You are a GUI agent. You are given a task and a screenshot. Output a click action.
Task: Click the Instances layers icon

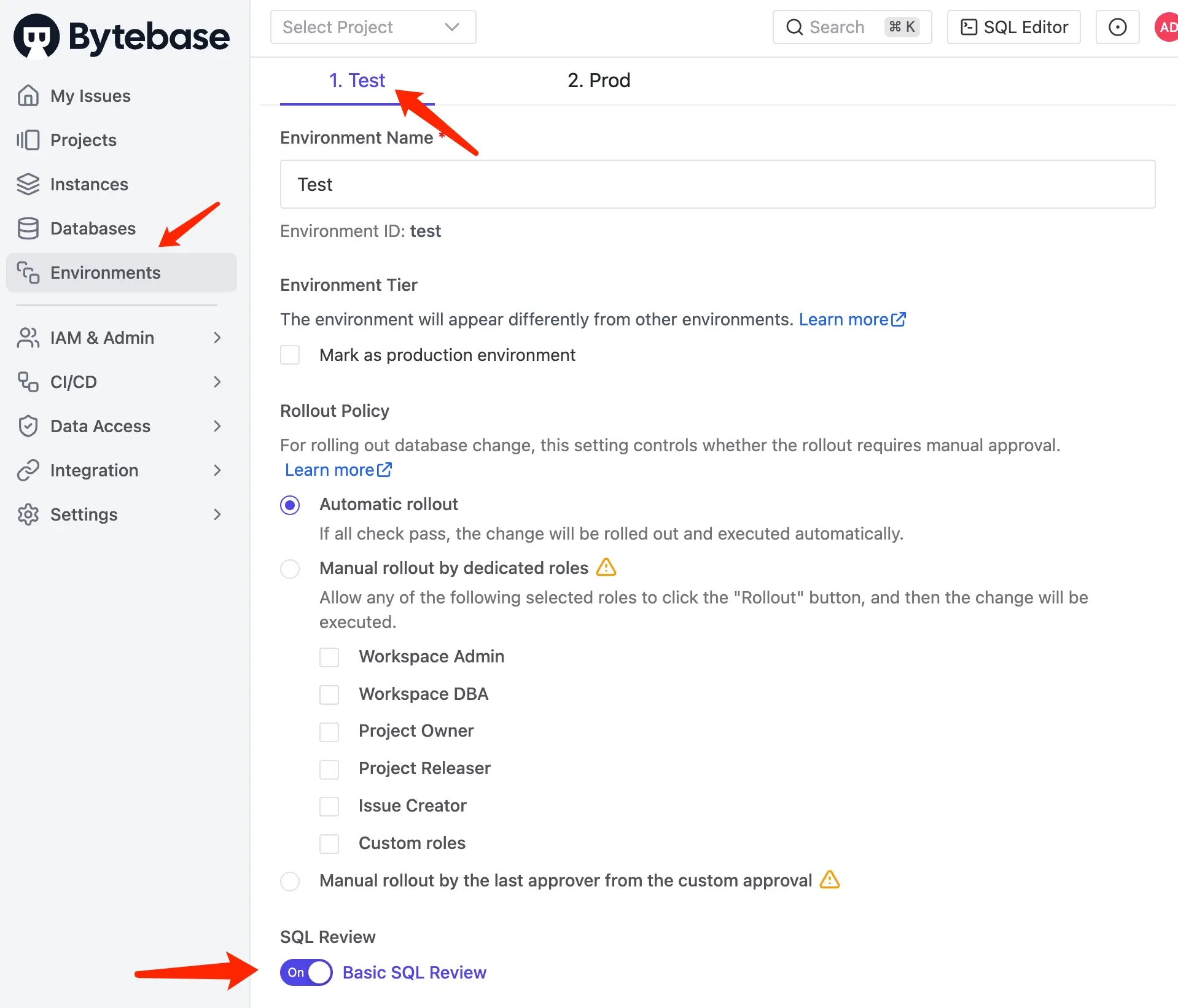point(28,184)
